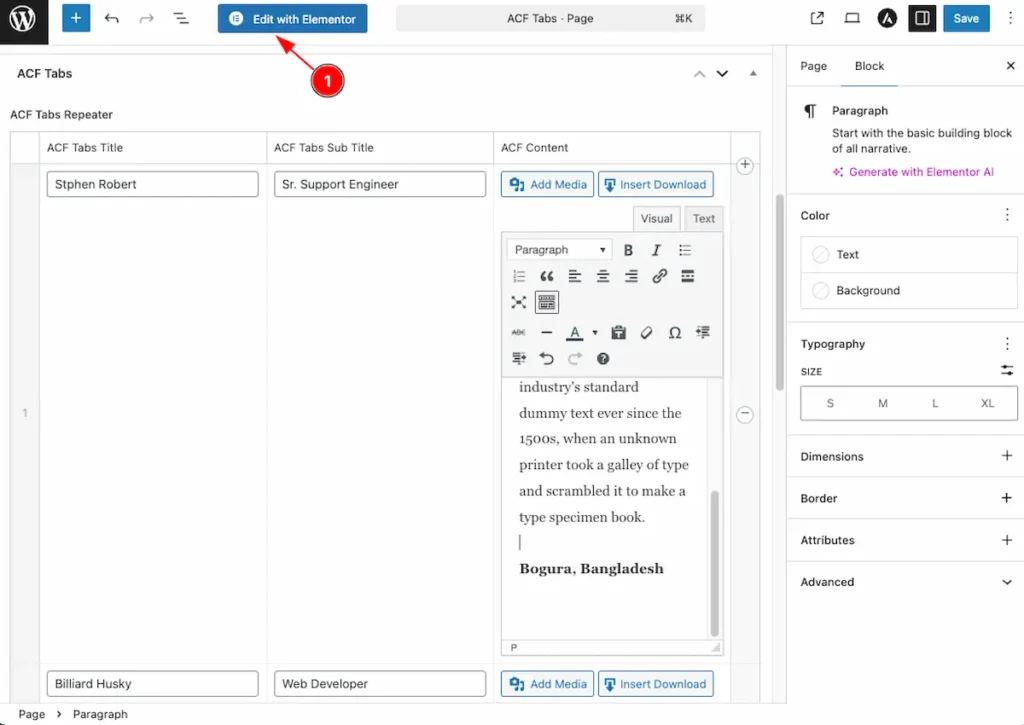This screenshot has height=725, width=1024.
Task: Open the Astra settings icon
Action: coord(887,18)
